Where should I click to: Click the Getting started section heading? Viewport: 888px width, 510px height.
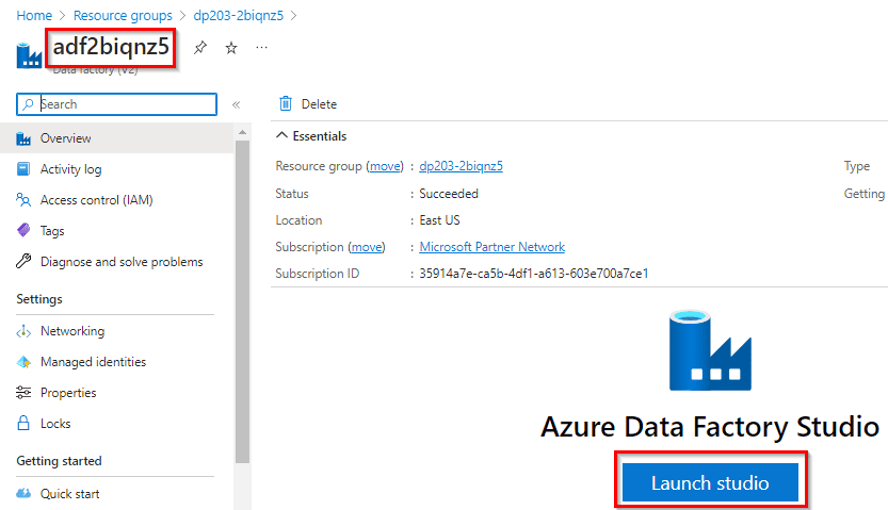click(59, 461)
